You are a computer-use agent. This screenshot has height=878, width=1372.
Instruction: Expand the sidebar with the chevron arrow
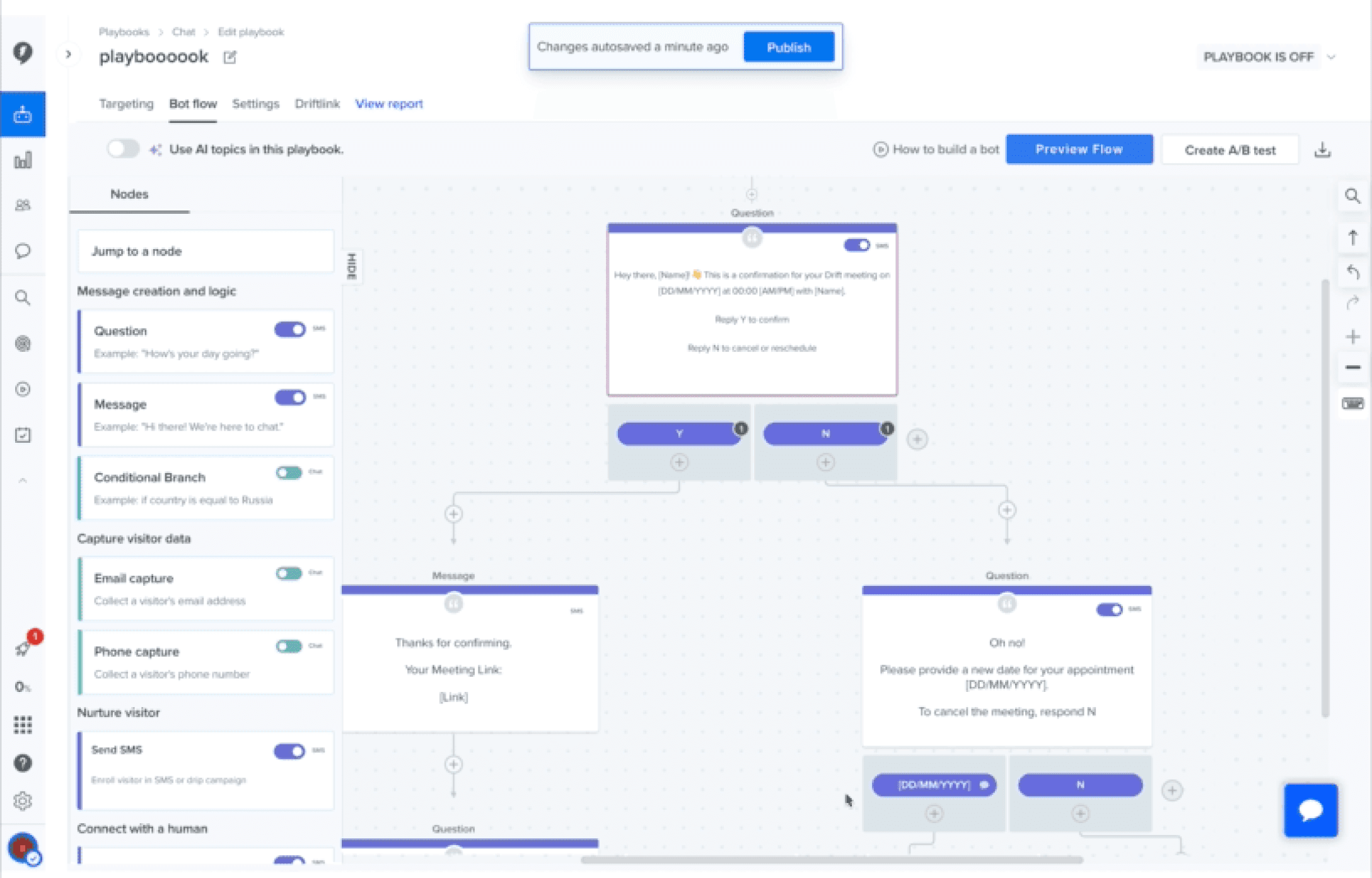(x=69, y=55)
